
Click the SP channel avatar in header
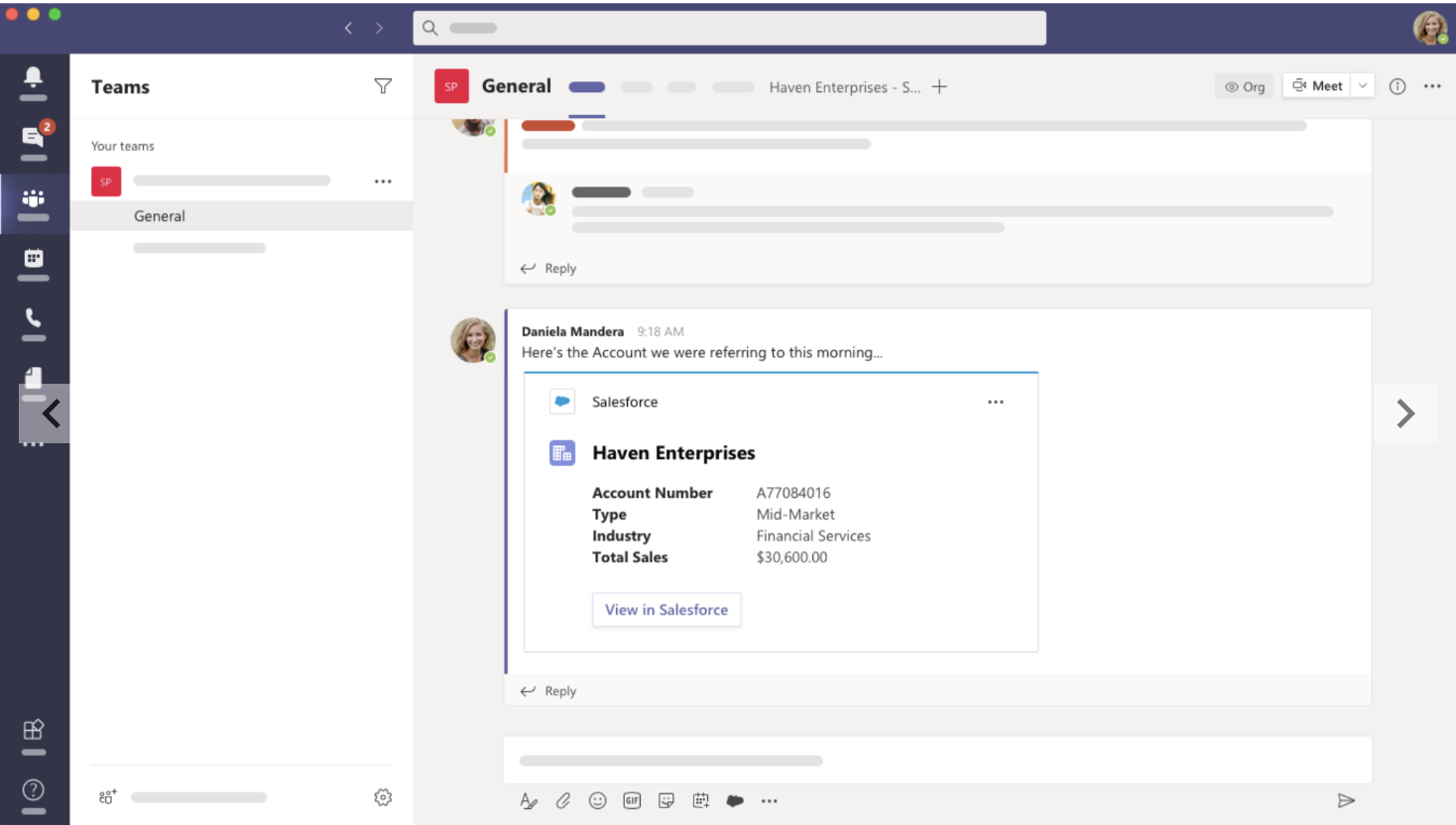click(x=451, y=86)
